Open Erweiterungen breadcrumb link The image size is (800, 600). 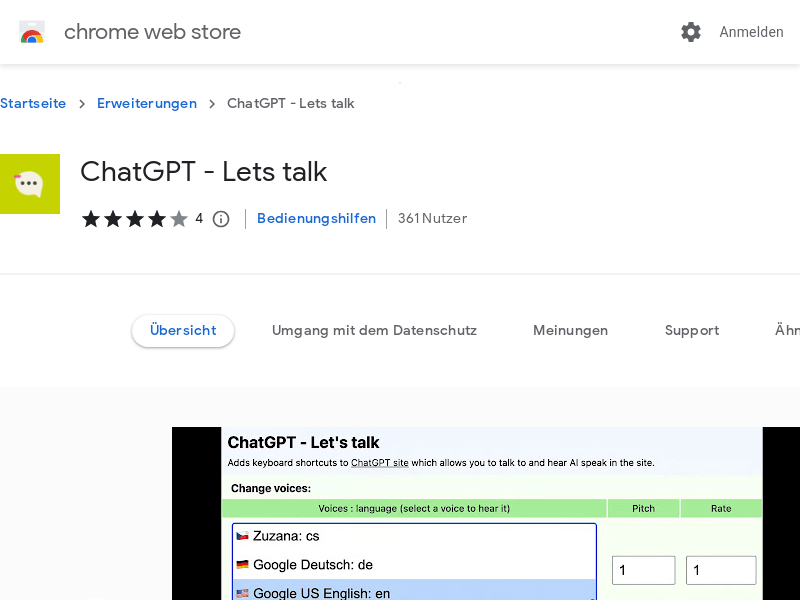click(147, 104)
